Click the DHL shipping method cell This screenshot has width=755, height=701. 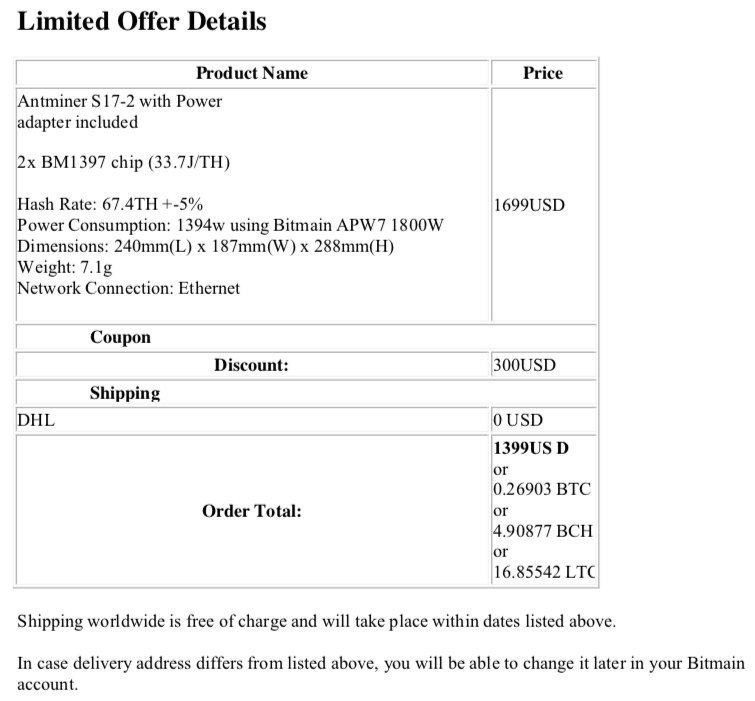(x=36, y=421)
